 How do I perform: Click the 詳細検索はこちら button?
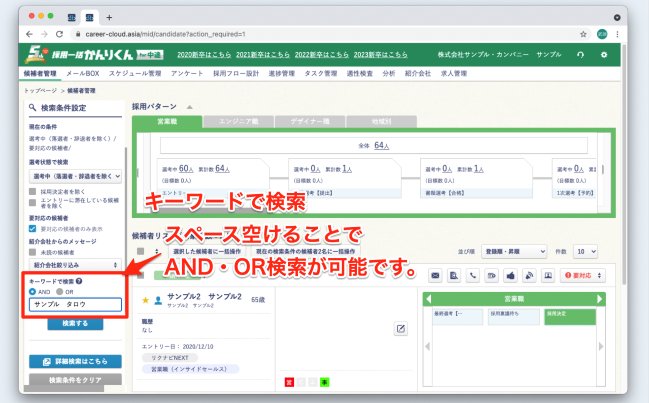[x=75, y=361]
